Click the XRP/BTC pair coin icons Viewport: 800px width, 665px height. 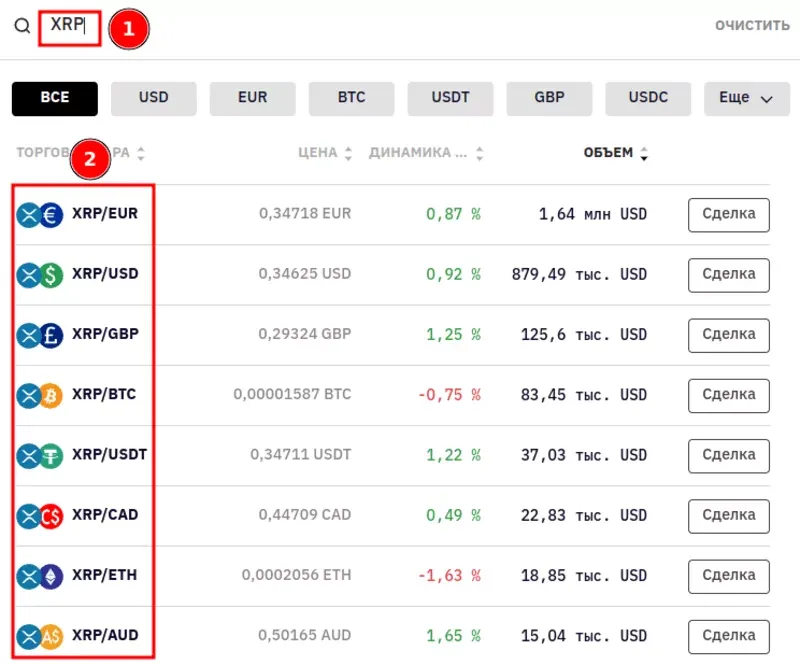pos(40,396)
